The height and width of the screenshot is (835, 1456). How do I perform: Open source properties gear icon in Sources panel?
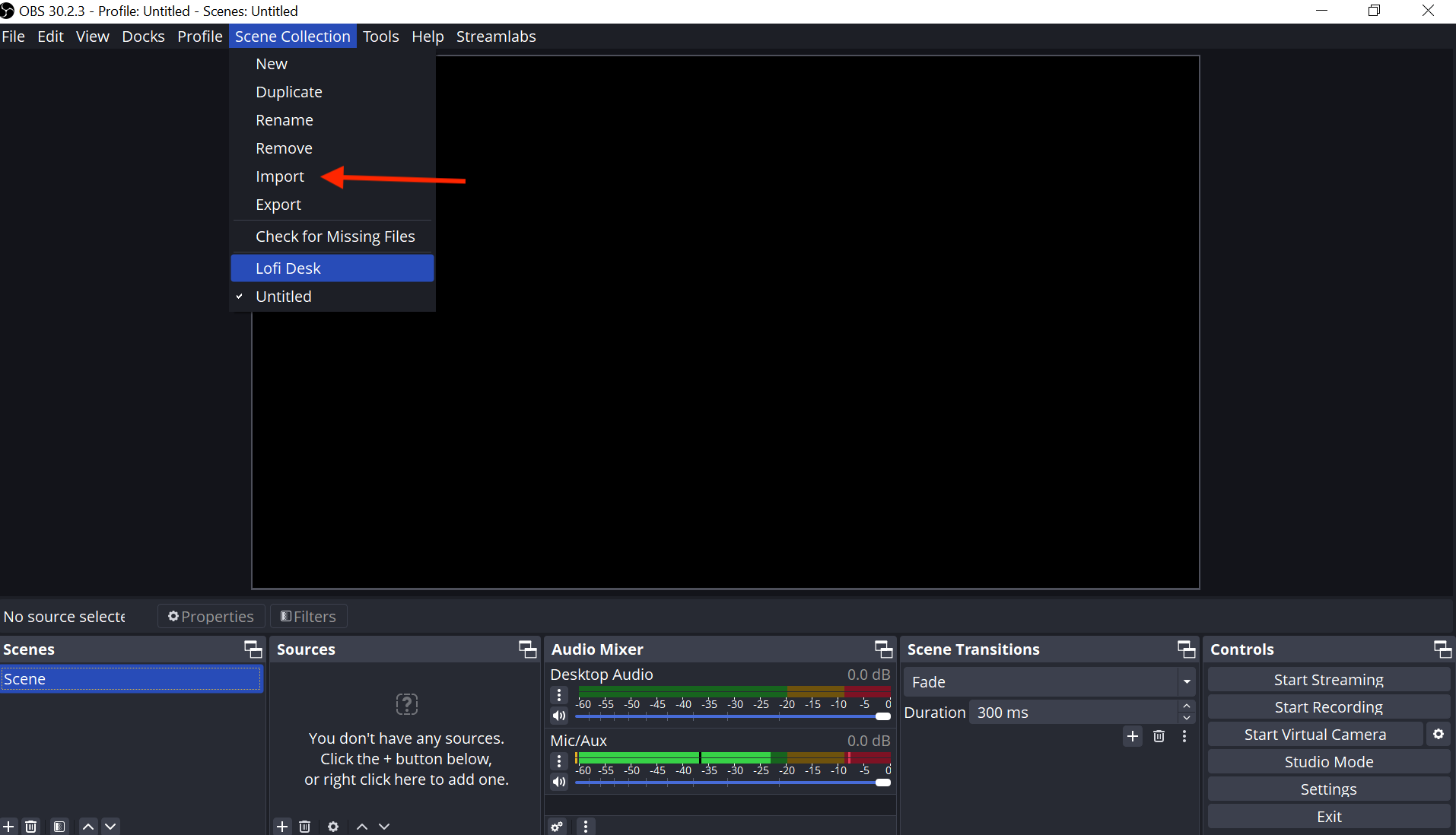333,826
